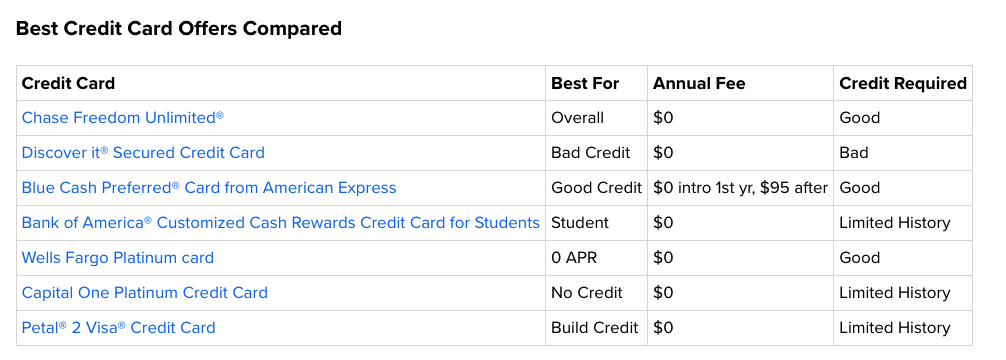
Task: Open Capital One Platinum Credit Card link
Action: pos(144,293)
